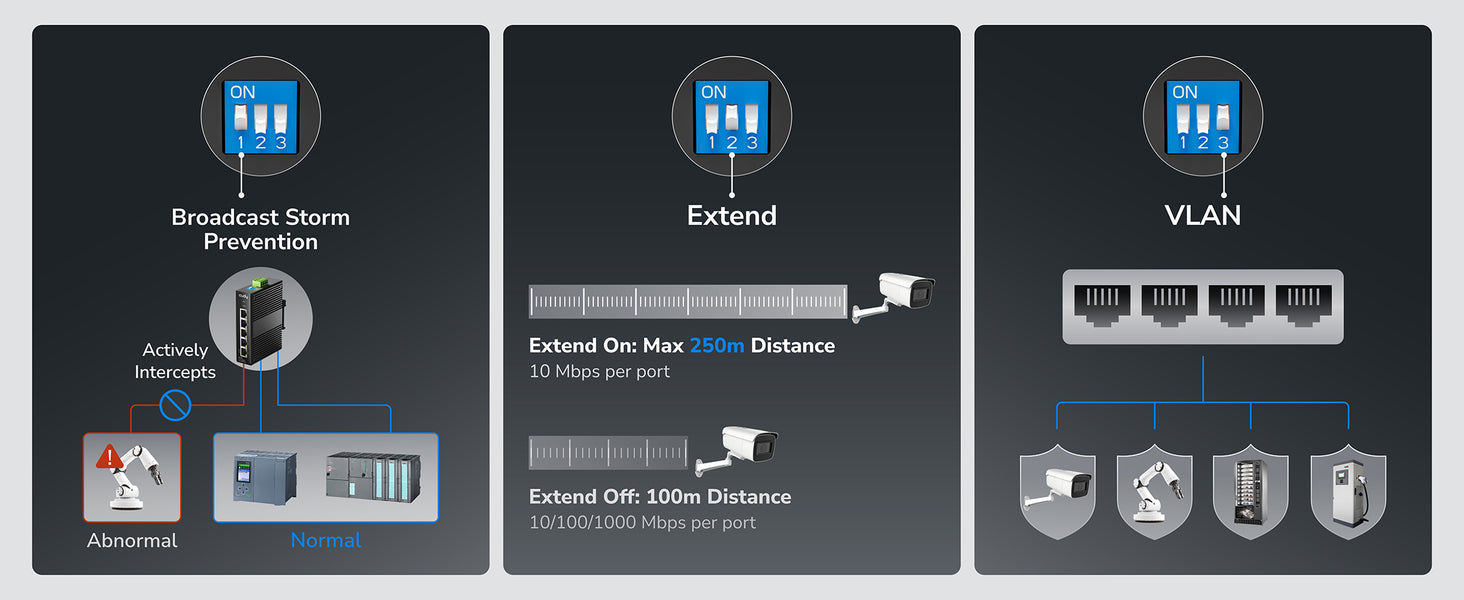Click the Broadcast Storm Prevention heading

(x=260, y=229)
